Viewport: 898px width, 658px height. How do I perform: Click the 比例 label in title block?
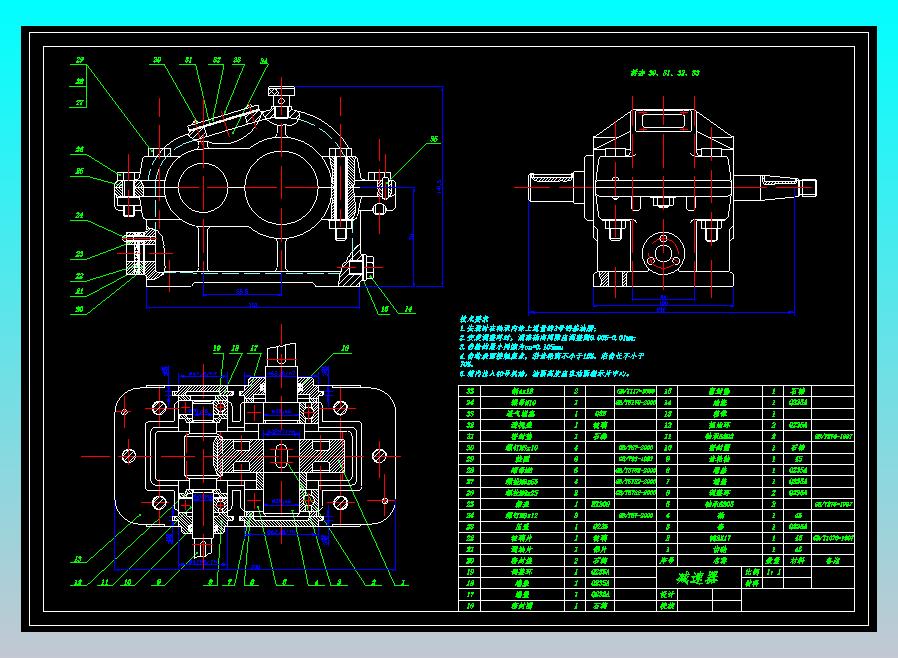click(752, 572)
